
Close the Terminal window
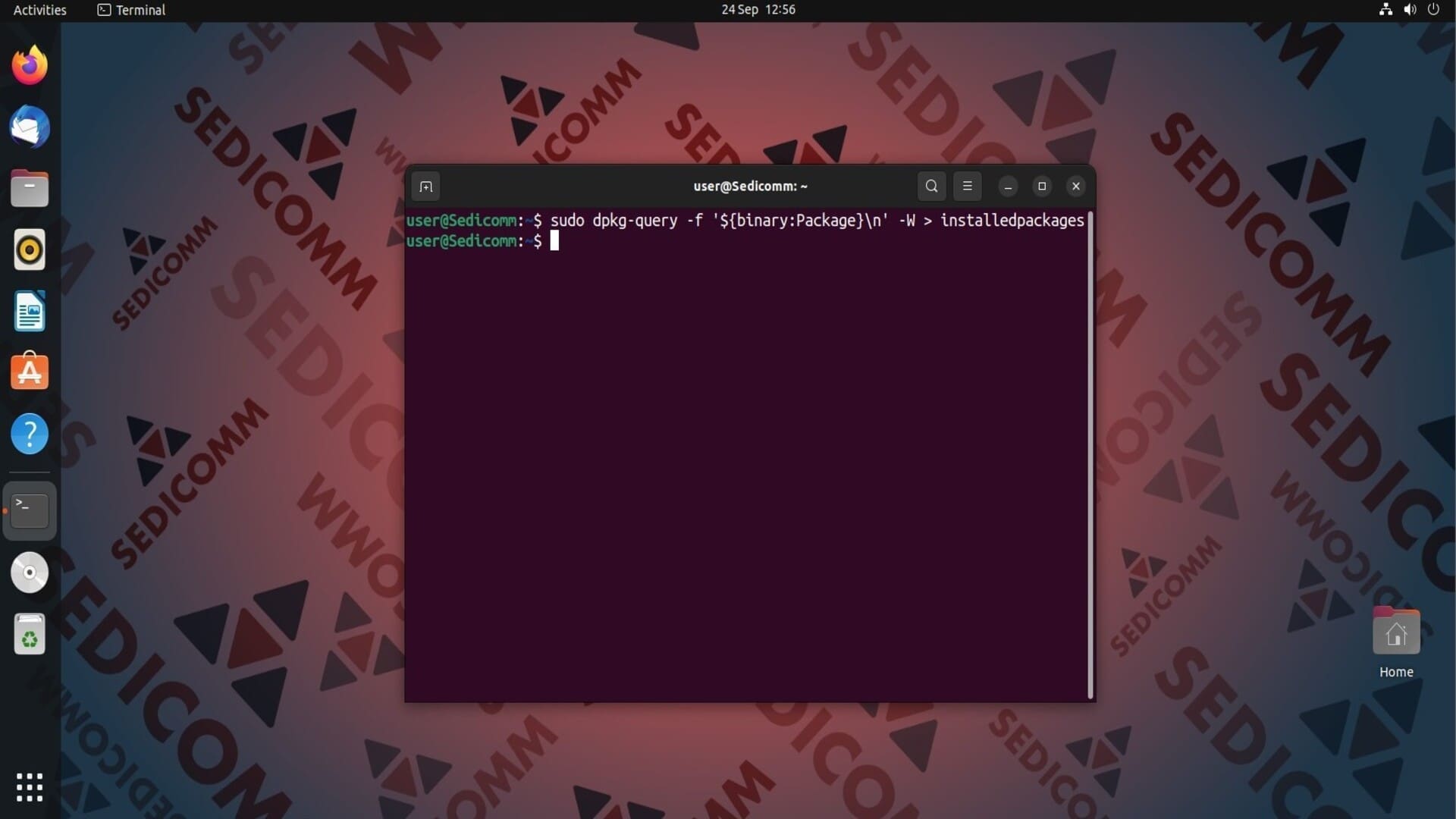pyautogui.click(x=1075, y=187)
